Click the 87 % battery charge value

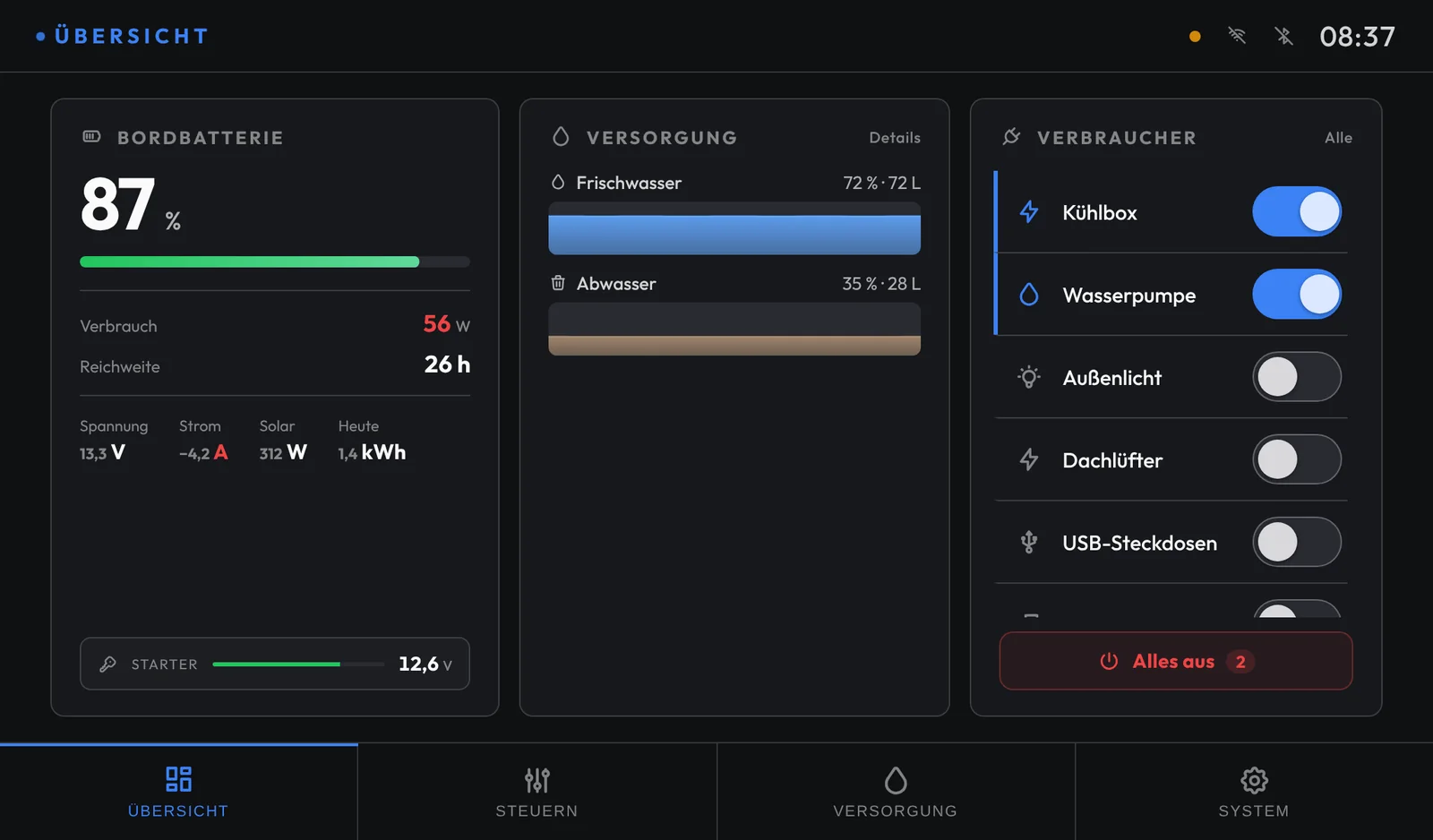pyautogui.click(x=131, y=204)
